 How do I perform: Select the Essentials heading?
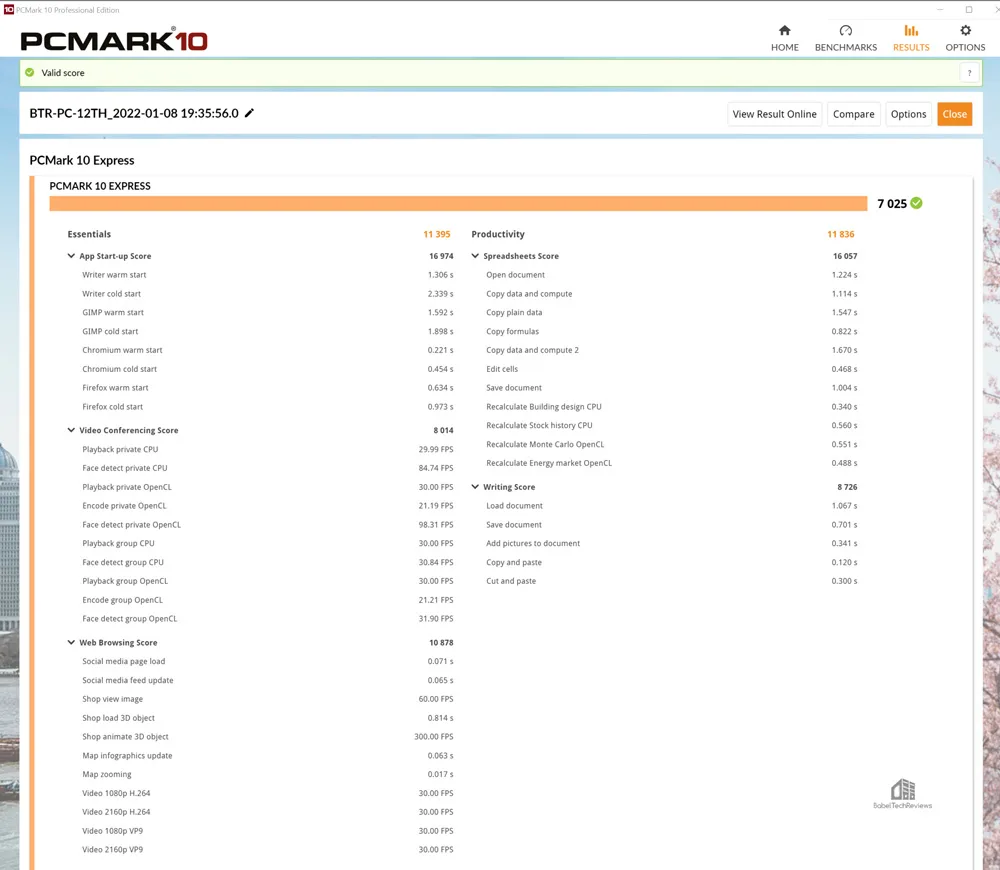(89, 234)
